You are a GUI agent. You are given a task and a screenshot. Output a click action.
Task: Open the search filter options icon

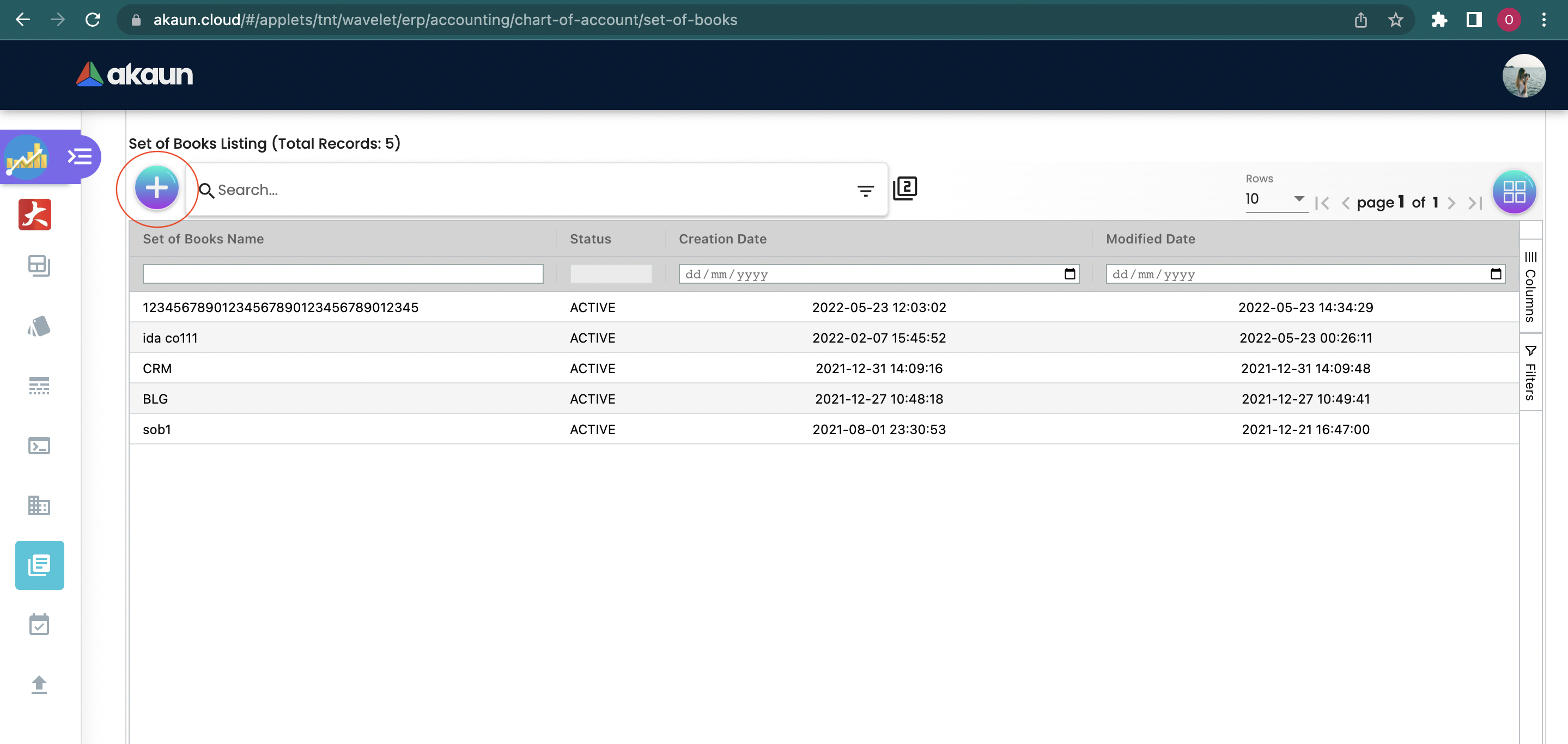point(865,191)
